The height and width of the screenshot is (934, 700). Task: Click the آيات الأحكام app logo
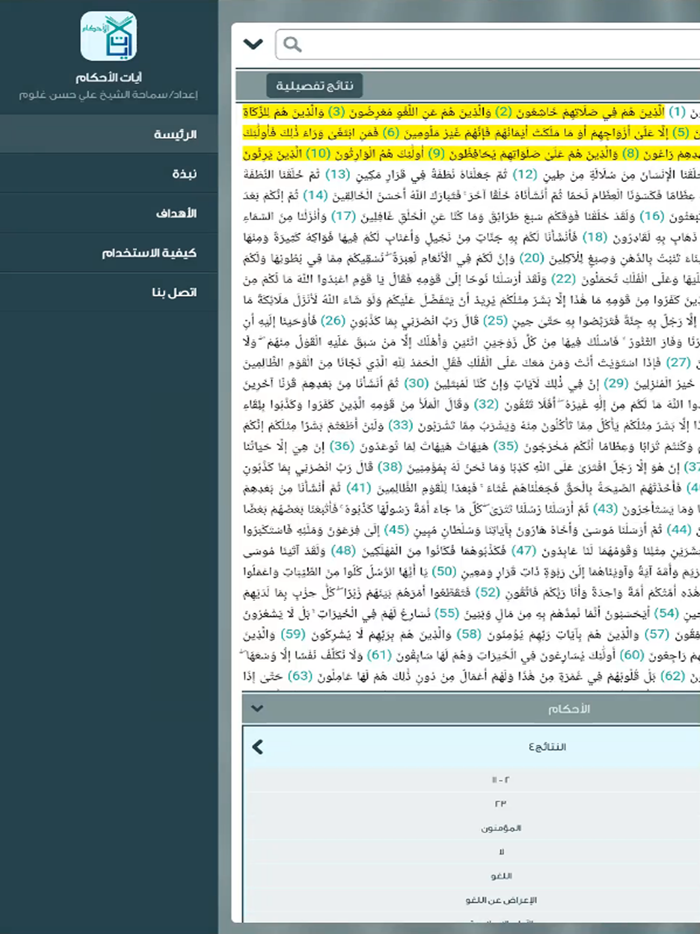pos(108,36)
